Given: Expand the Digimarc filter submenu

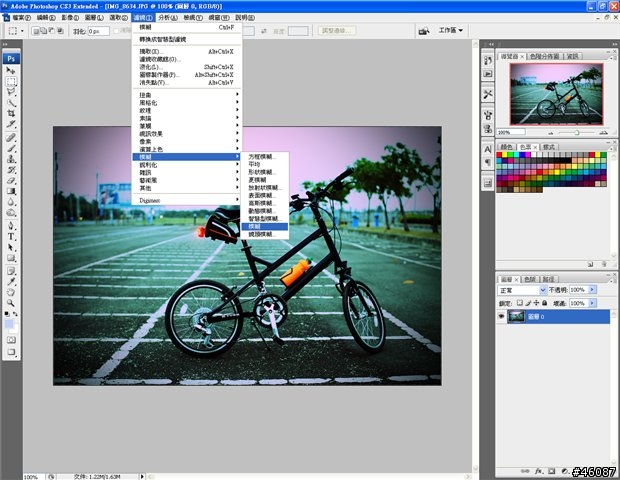Looking at the screenshot, I should pyautogui.click(x=187, y=200).
